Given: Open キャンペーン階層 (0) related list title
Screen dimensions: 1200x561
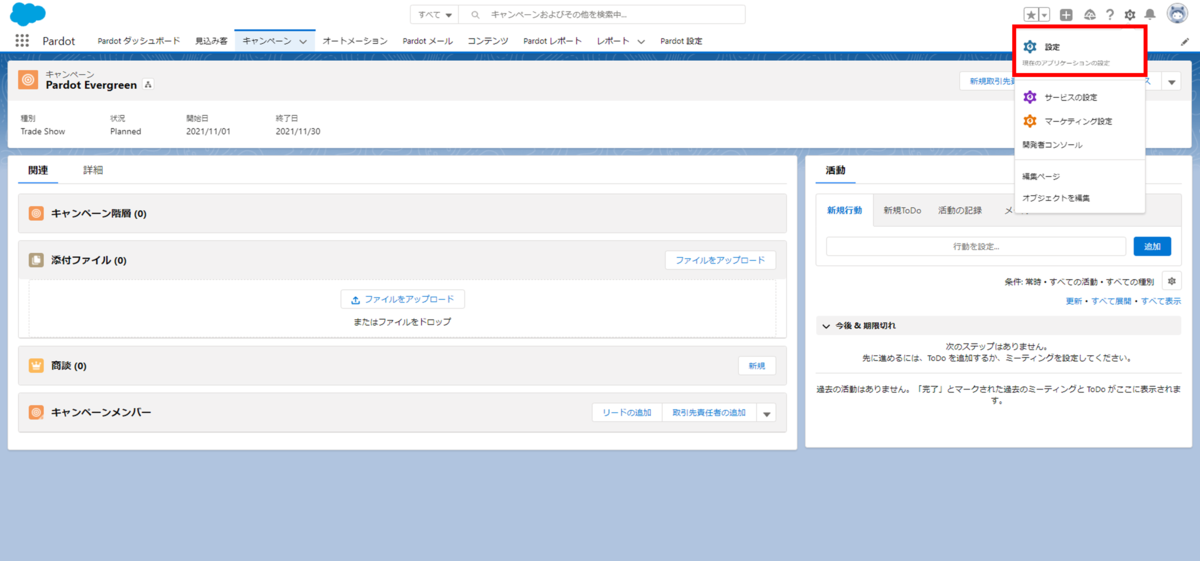Looking at the screenshot, I should coord(99,214).
